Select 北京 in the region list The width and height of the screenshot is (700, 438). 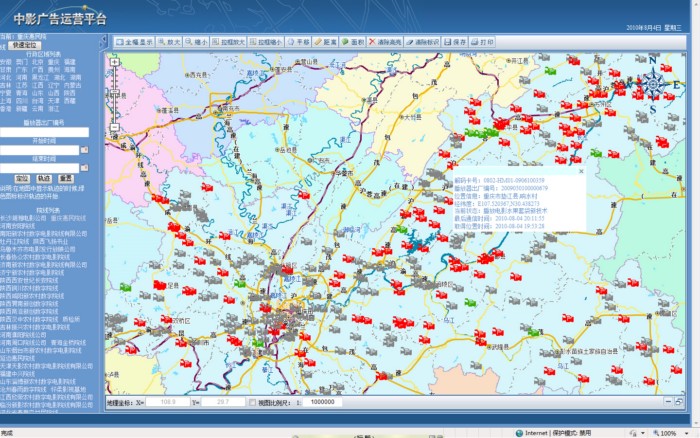pos(38,61)
